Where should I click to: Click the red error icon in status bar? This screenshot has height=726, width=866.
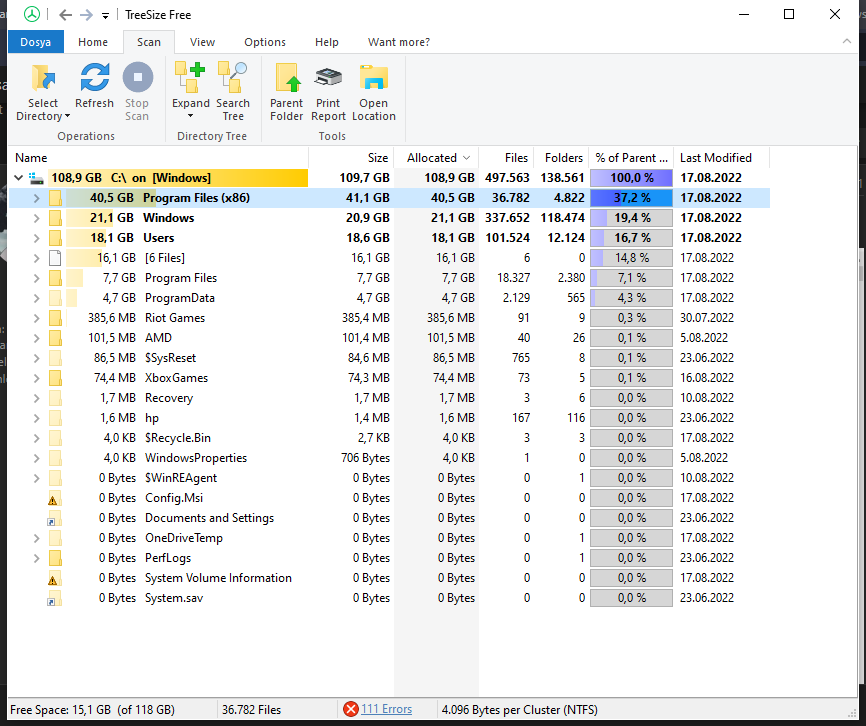[x=350, y=709]
